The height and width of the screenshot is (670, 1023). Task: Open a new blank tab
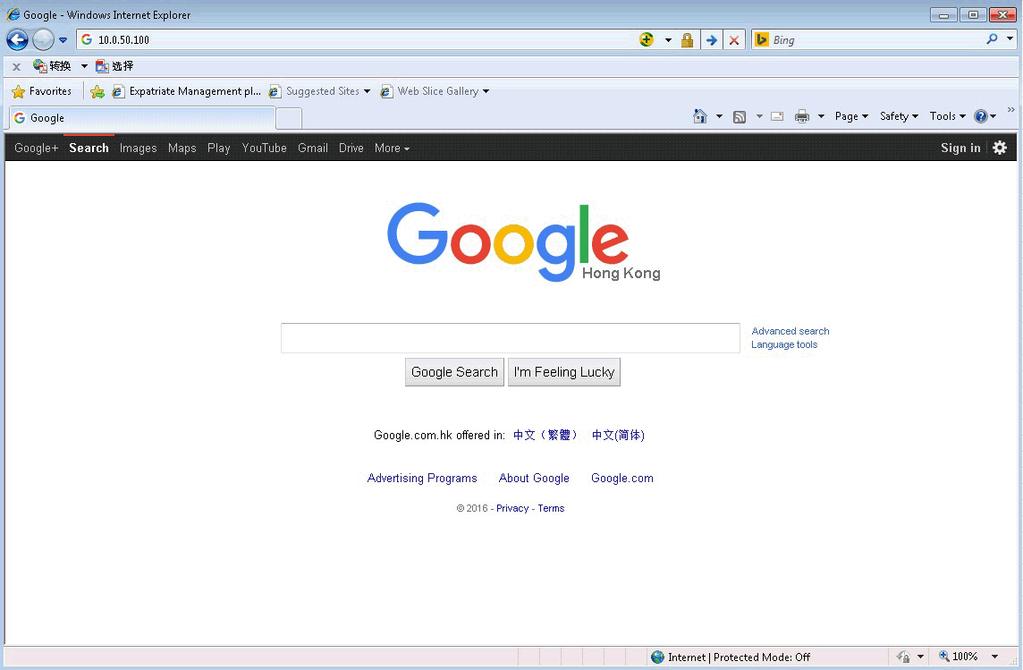289,119
